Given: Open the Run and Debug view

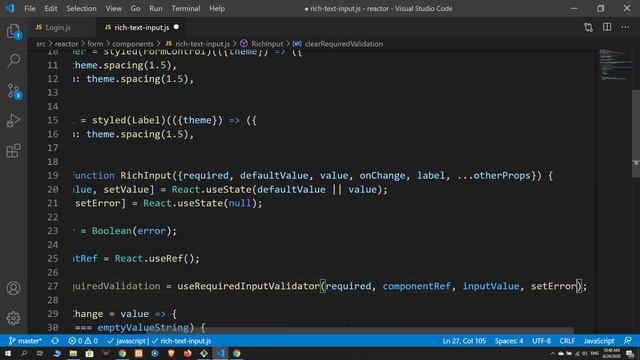Looking at the screenshot, I should (13, 120).
